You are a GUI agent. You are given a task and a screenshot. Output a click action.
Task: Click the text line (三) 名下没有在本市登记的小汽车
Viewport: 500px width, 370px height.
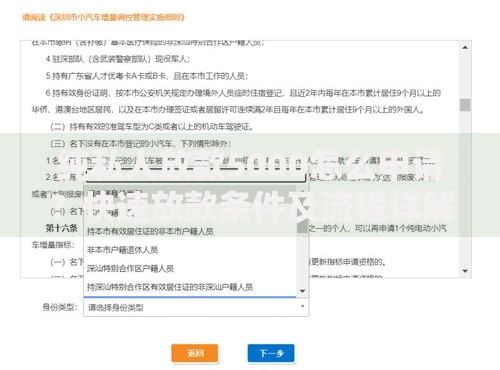click(140, 144)
